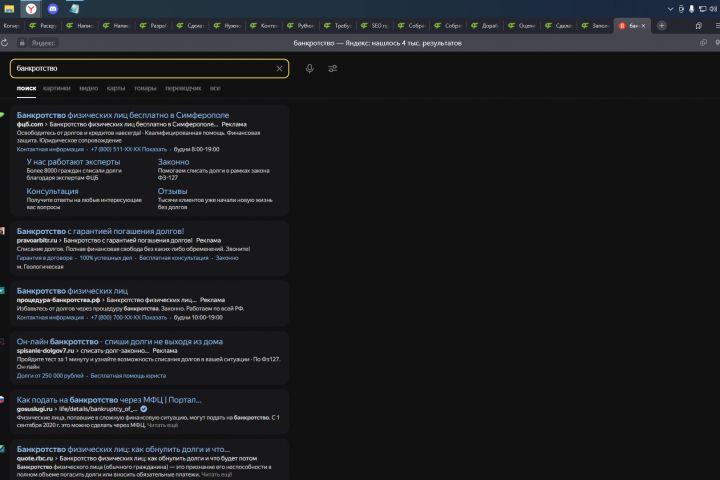720x480 pixels.
Task: Open the volume control in system tray
Action: [x=713, y=9]
